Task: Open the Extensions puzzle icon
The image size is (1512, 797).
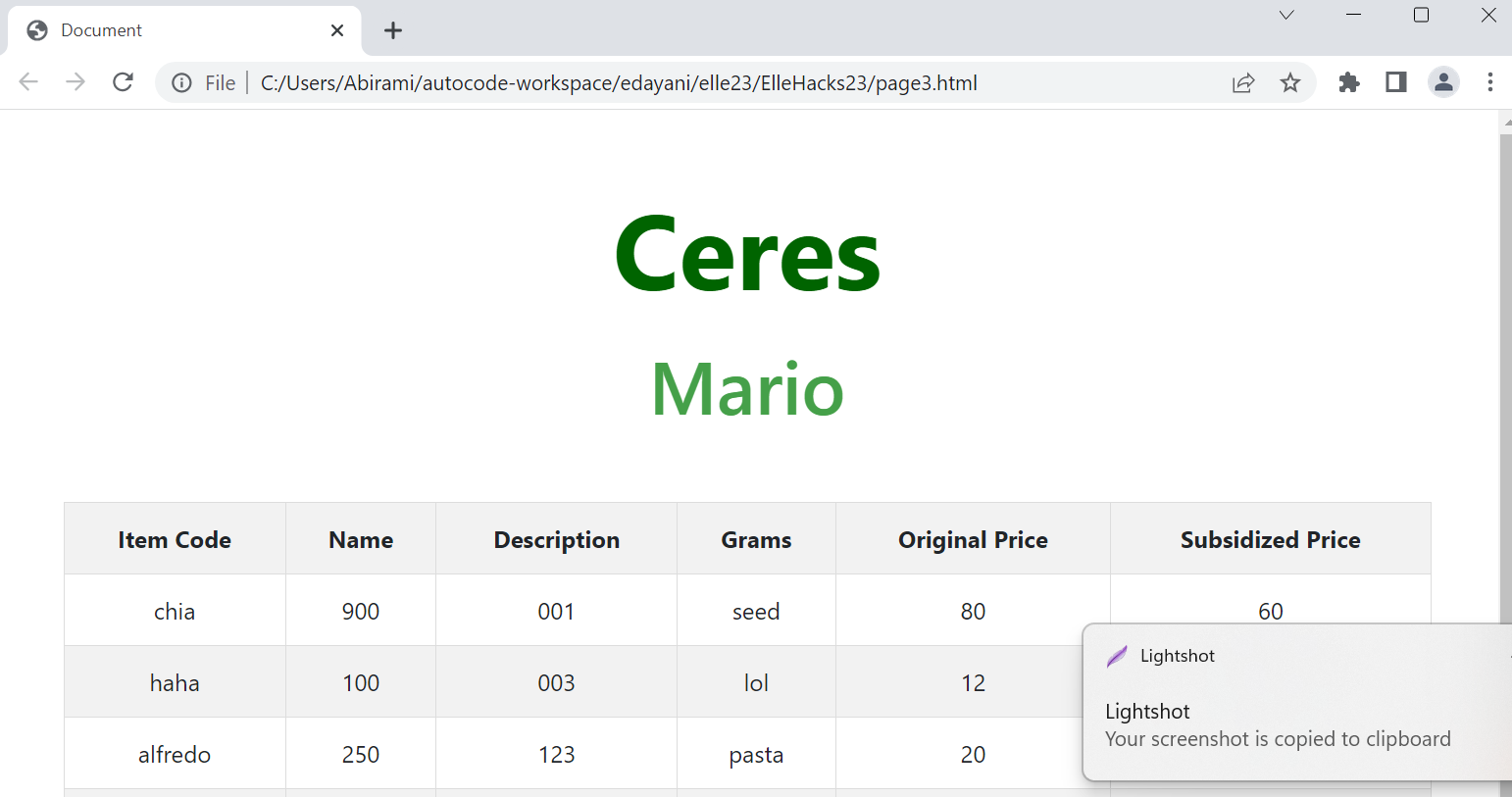Action: 1349,82
